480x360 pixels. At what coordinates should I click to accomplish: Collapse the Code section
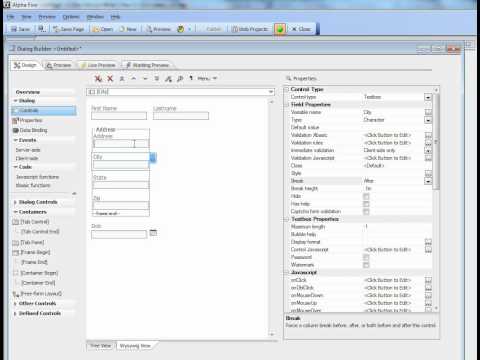pos(15,167)
